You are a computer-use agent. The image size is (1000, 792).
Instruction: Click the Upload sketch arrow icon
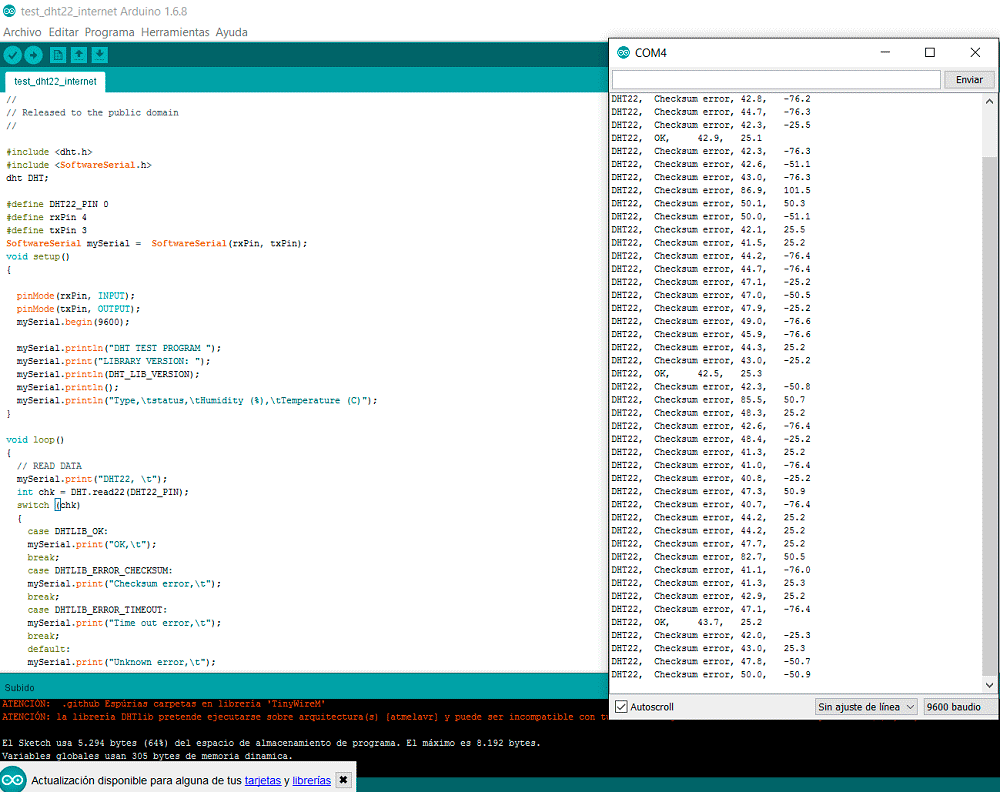coord(33,55)
